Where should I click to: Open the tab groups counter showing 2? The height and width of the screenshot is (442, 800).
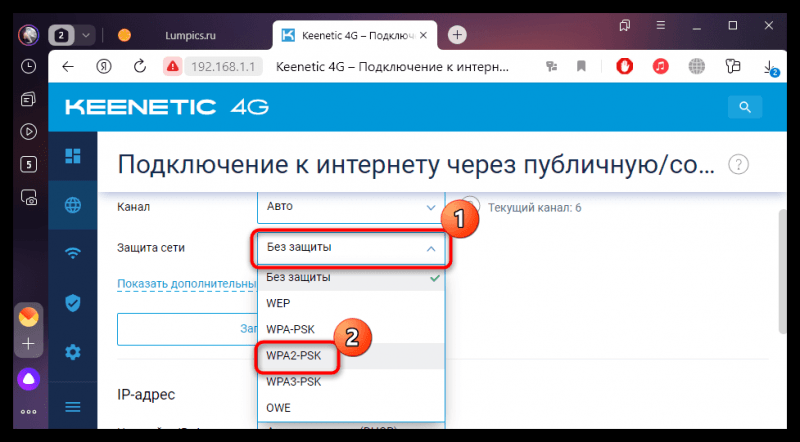point(62,35)
